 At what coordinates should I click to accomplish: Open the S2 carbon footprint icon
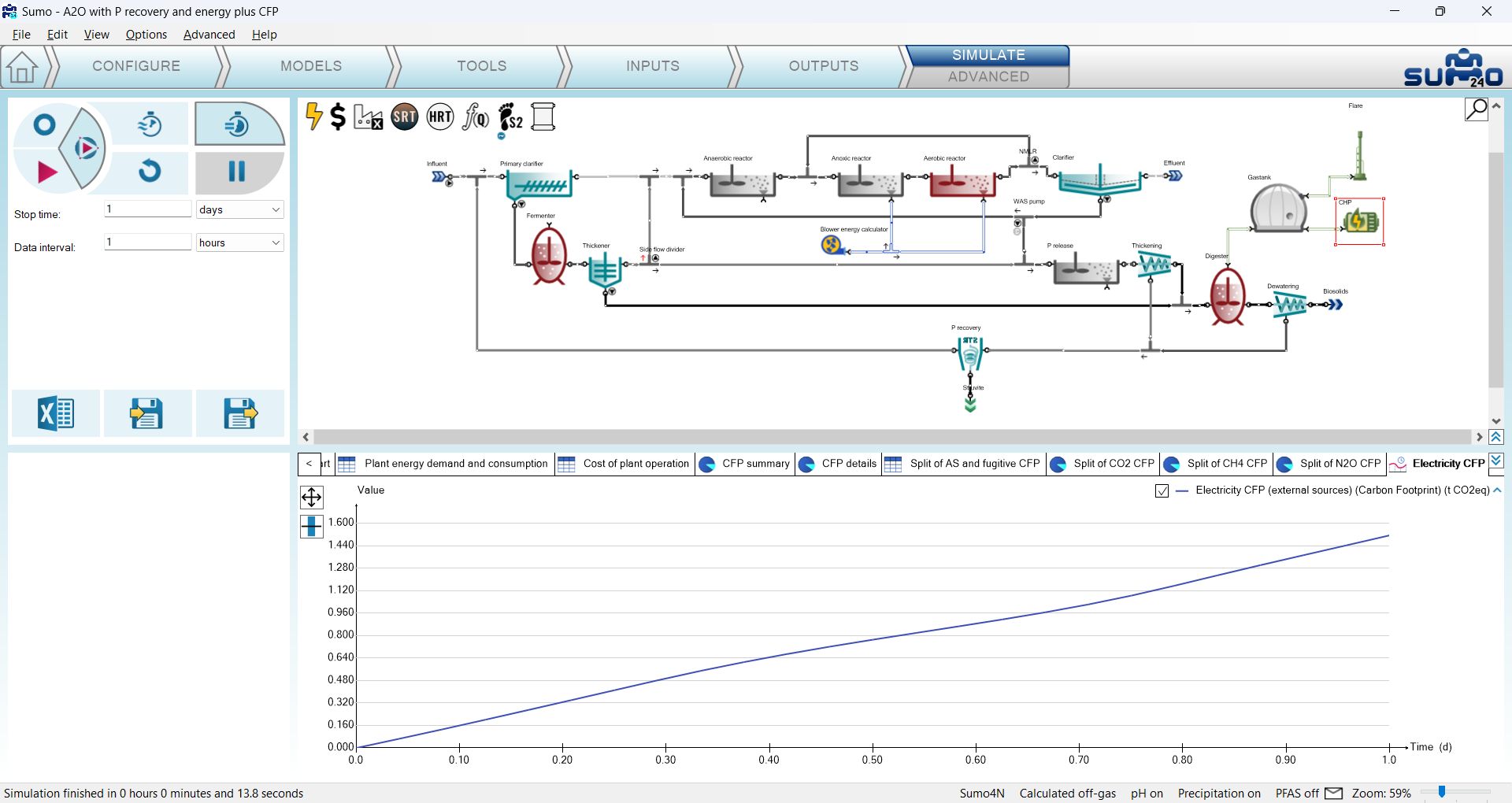tap(510, 117)
